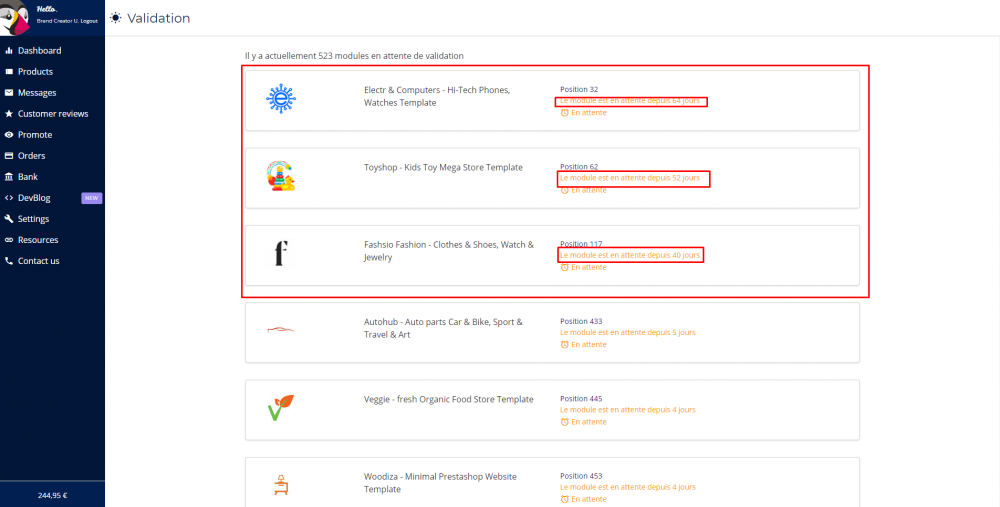Open the Resources menu item
The image size is (1000, 507).
coord(38,240)
